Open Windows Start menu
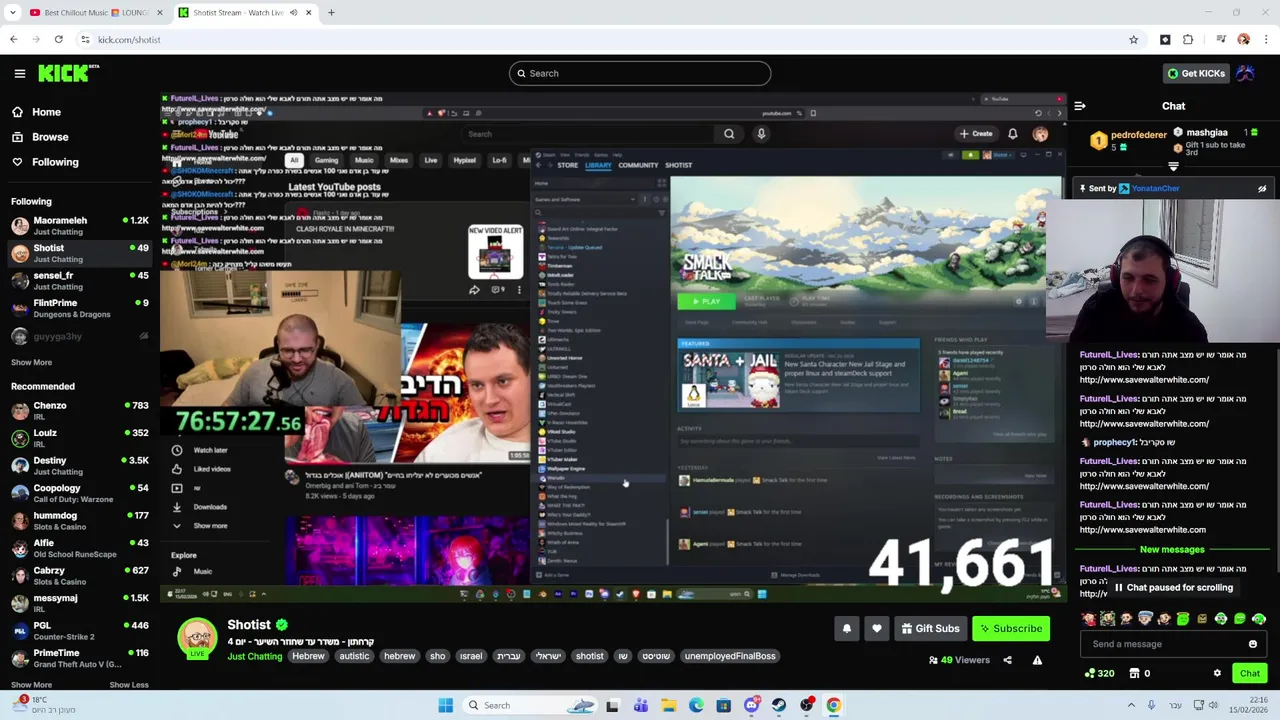 (x=445, y=705)
